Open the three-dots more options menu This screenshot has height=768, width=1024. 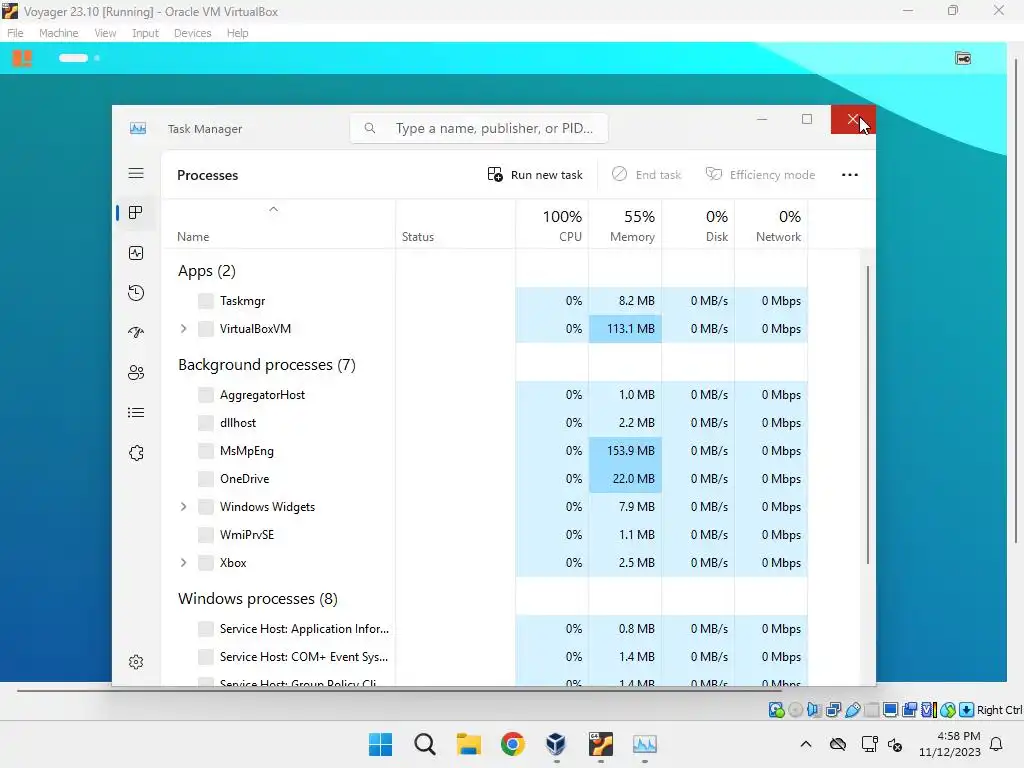850,174
